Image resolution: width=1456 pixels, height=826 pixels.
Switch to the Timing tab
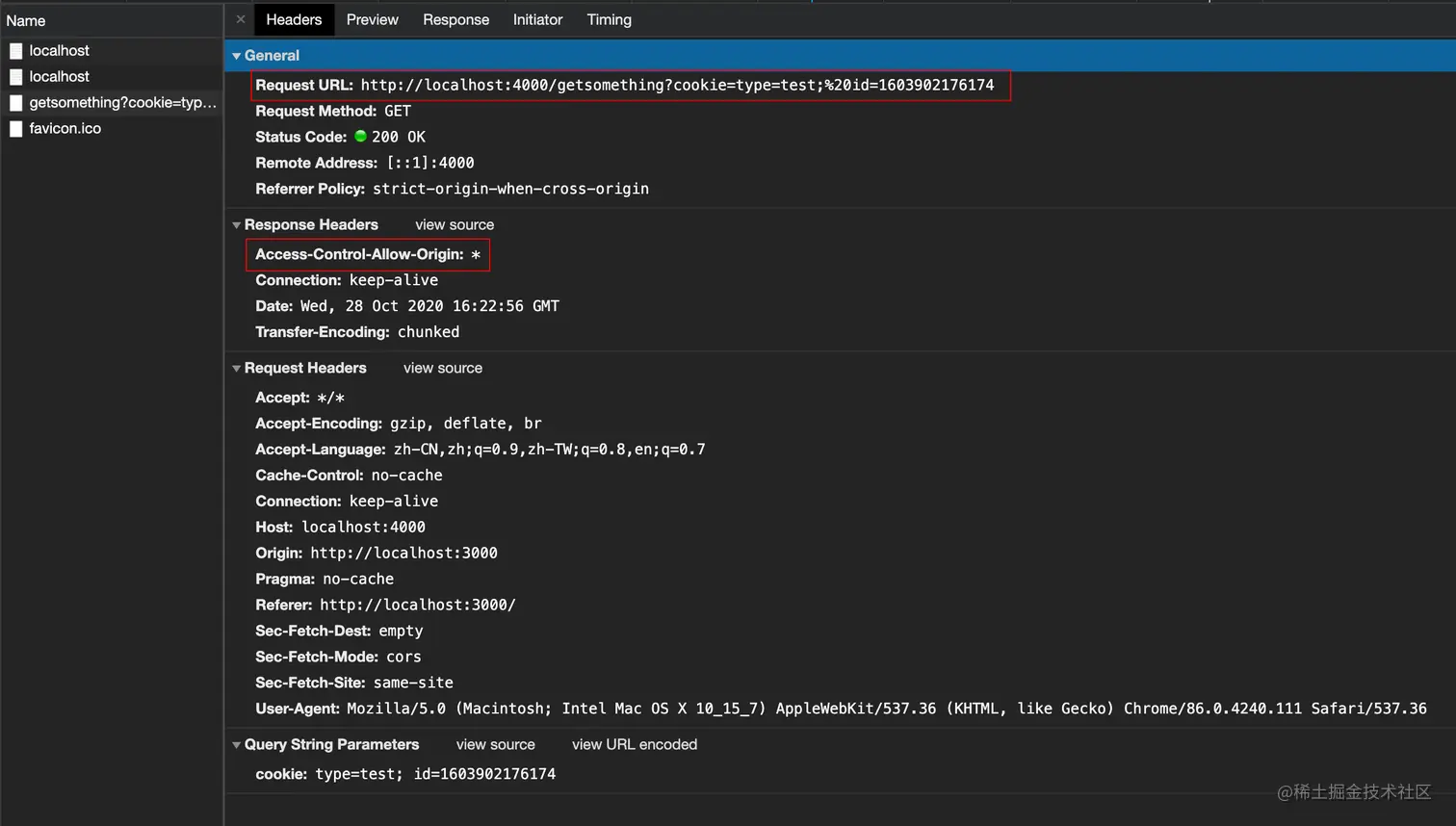pyautogui.click(x=609, y=19)
